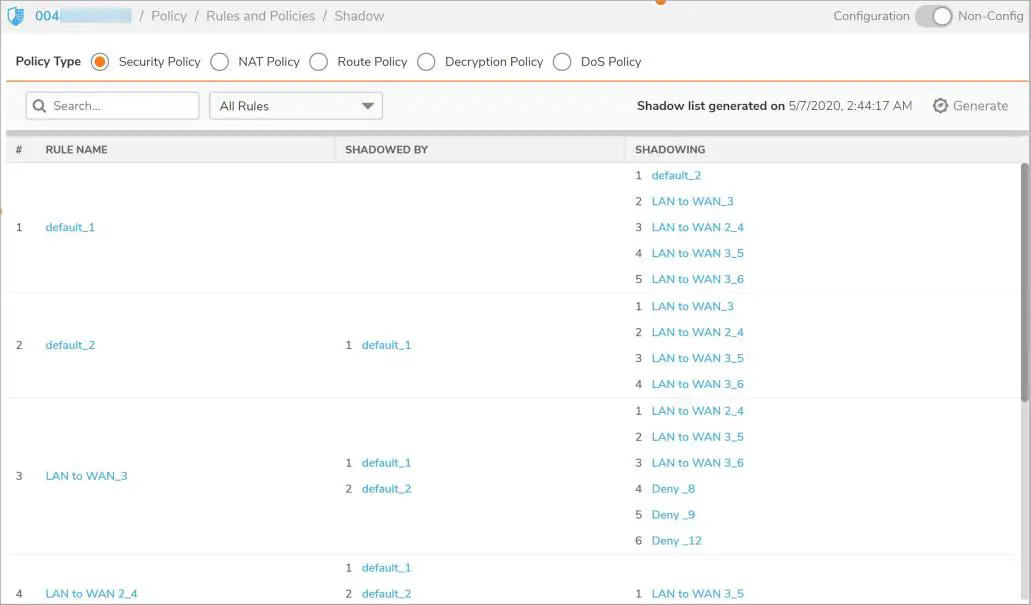This screenshot has width=1031, height=605.
Task: Switch to the Decryption Policy type
Action: (x=426, y=62)
